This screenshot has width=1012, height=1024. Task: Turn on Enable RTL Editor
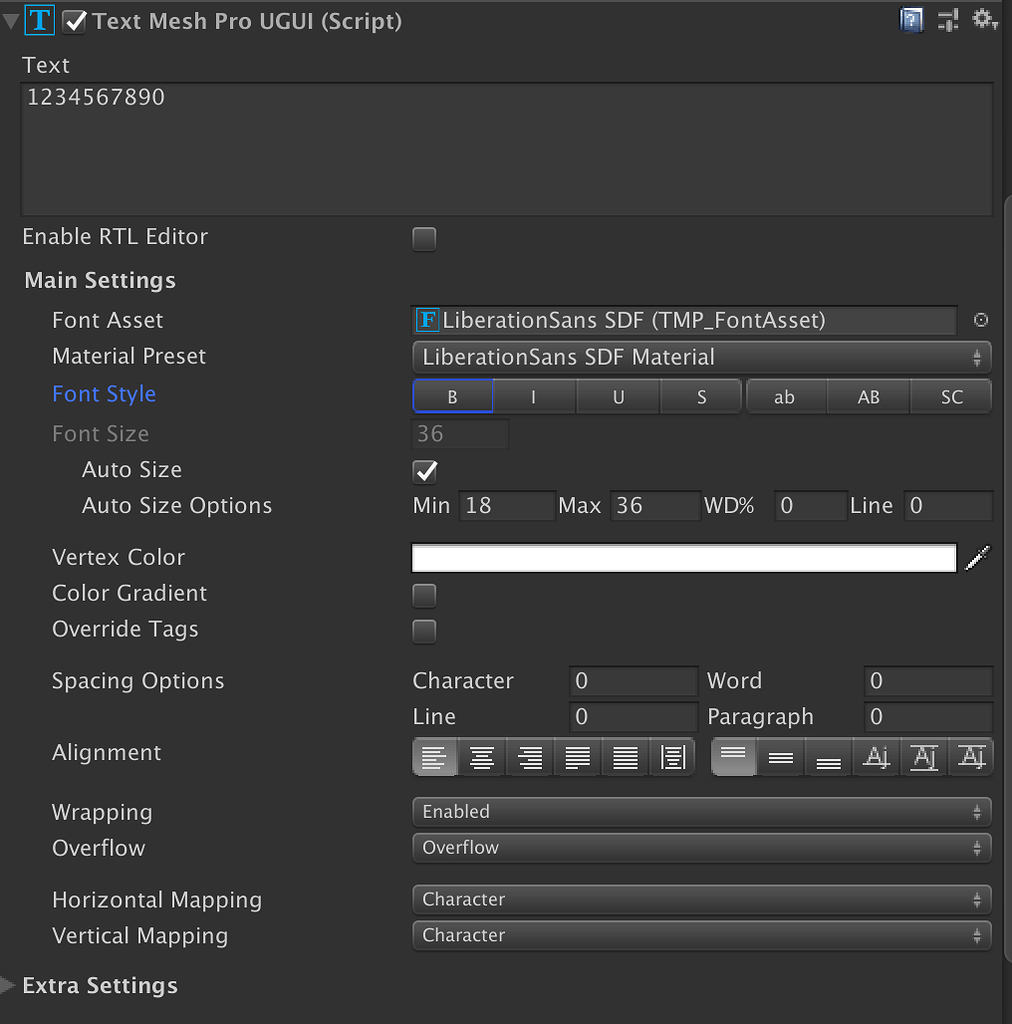(x=424, y=239)
